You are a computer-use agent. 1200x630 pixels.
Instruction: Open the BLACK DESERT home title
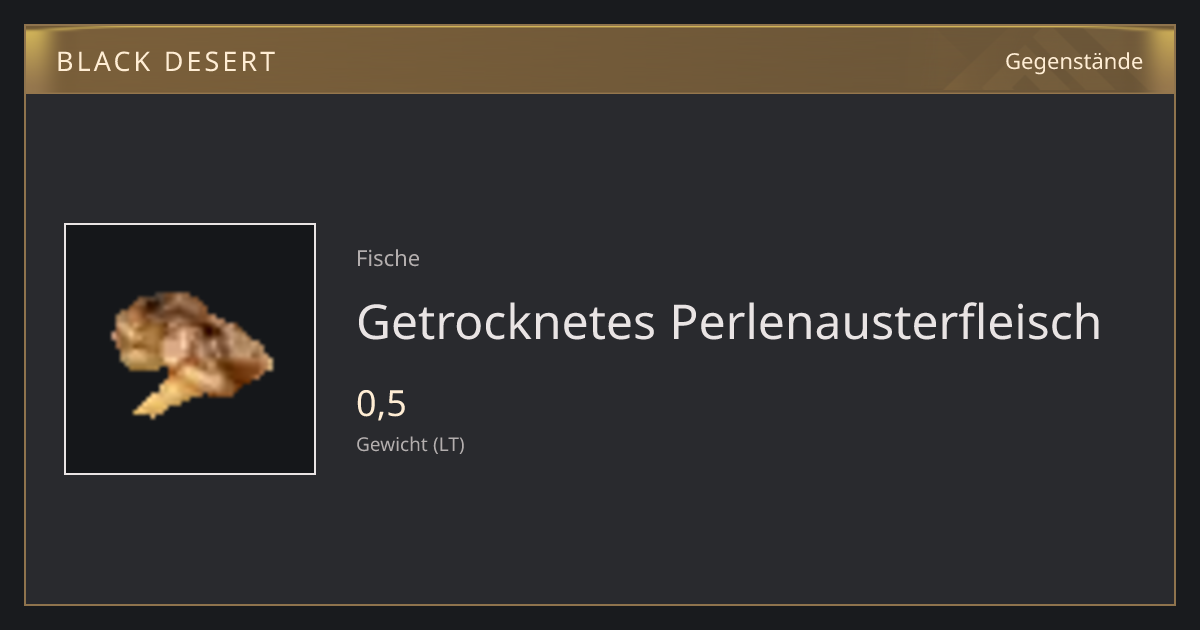click(x=166, y=62)
